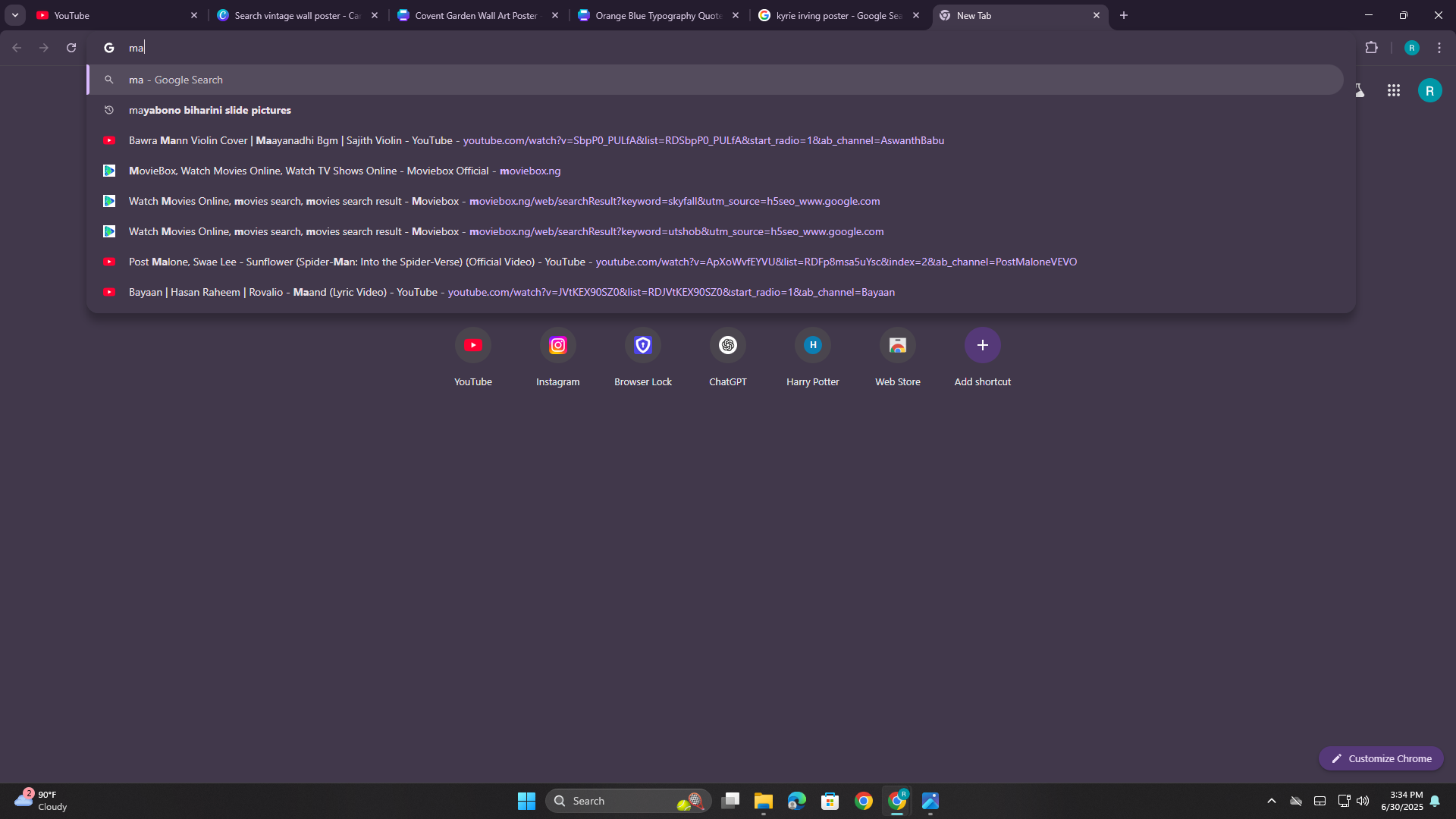Open Harry Potter shortcut tile
The image size is (1456, 819).
813,358
